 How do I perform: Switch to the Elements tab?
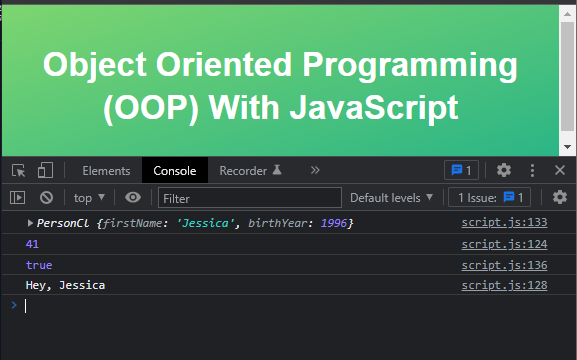tap(106, 171)
